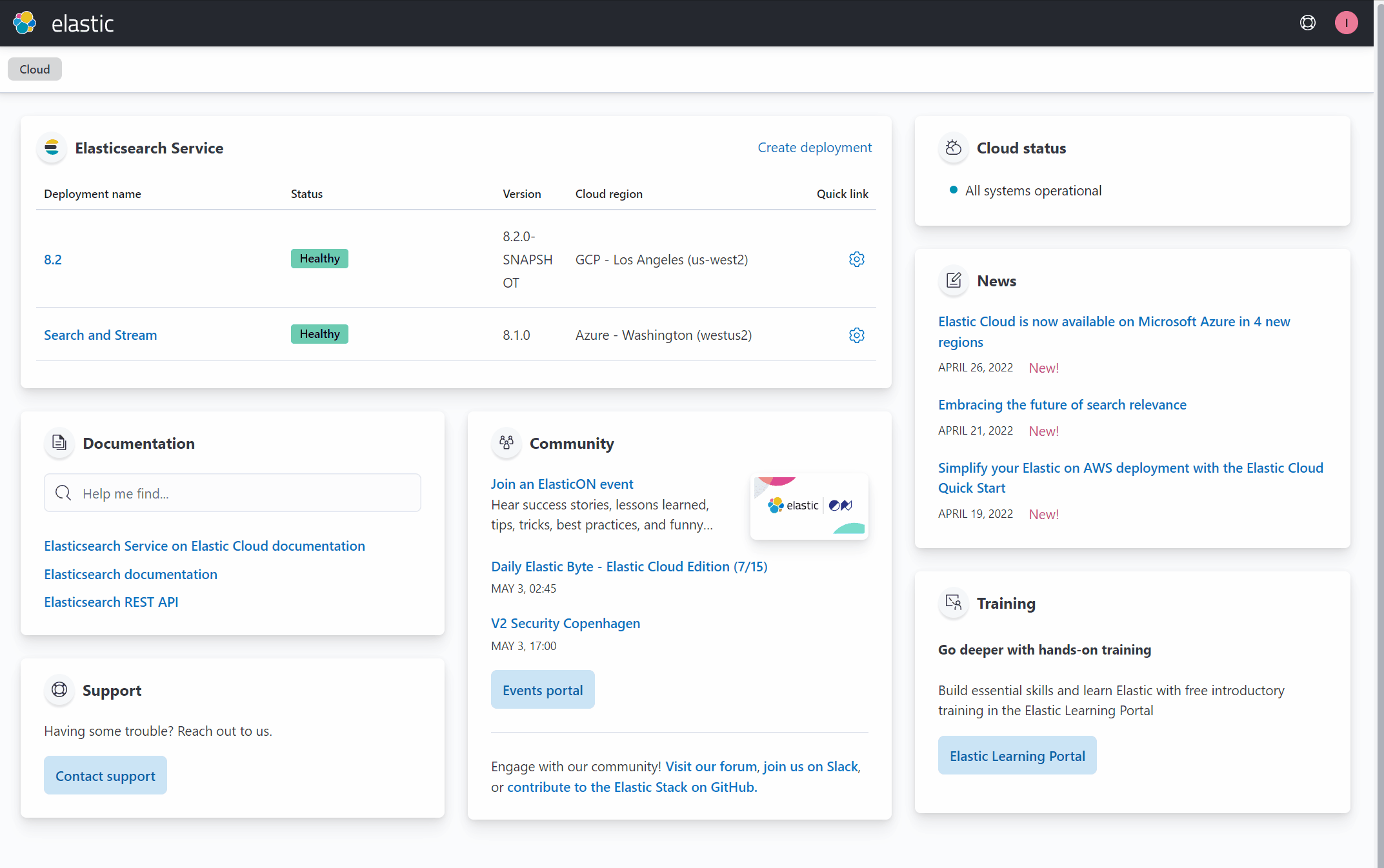Read Embracing the future of search relevance

(x=1062, y=405)
